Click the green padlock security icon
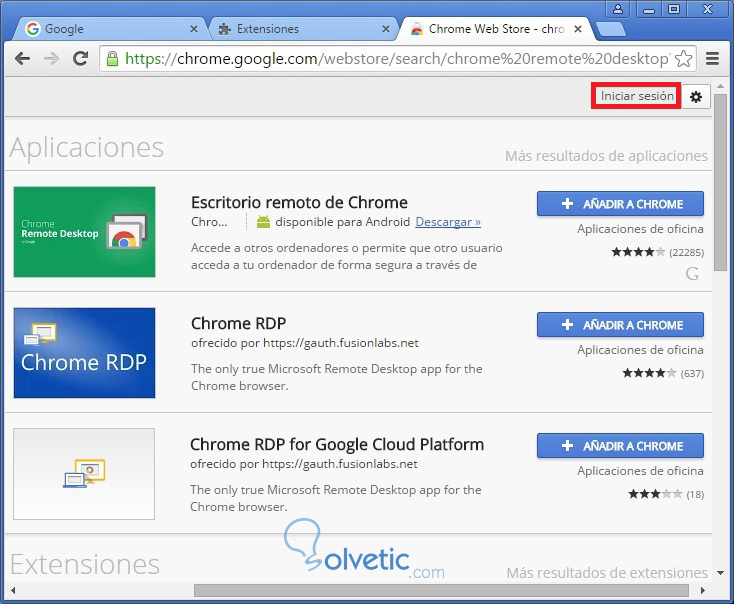 (x=112, y=59)
